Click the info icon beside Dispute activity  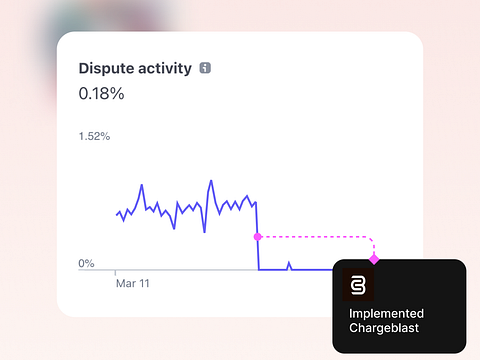tap(205, 68)
